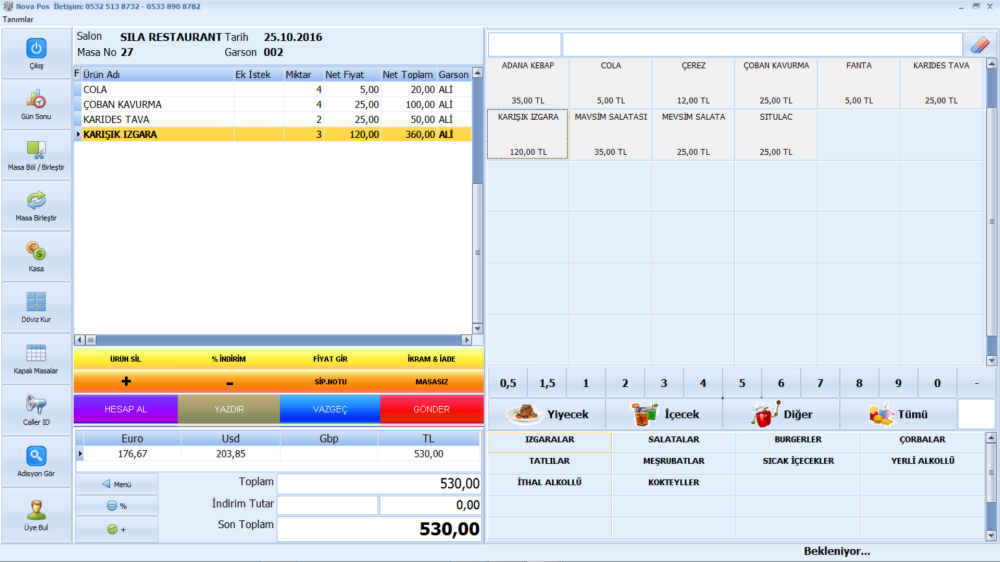Screen dimensions: 1000x562
Task: Open the Kasa cash register icon
Action: pyautogui.click(x=36, y=252)
